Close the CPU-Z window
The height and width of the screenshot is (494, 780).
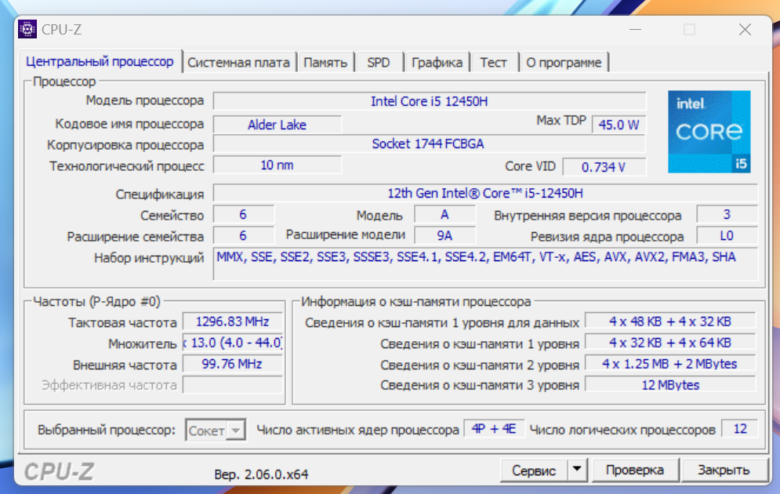click(x=745, y=30)
